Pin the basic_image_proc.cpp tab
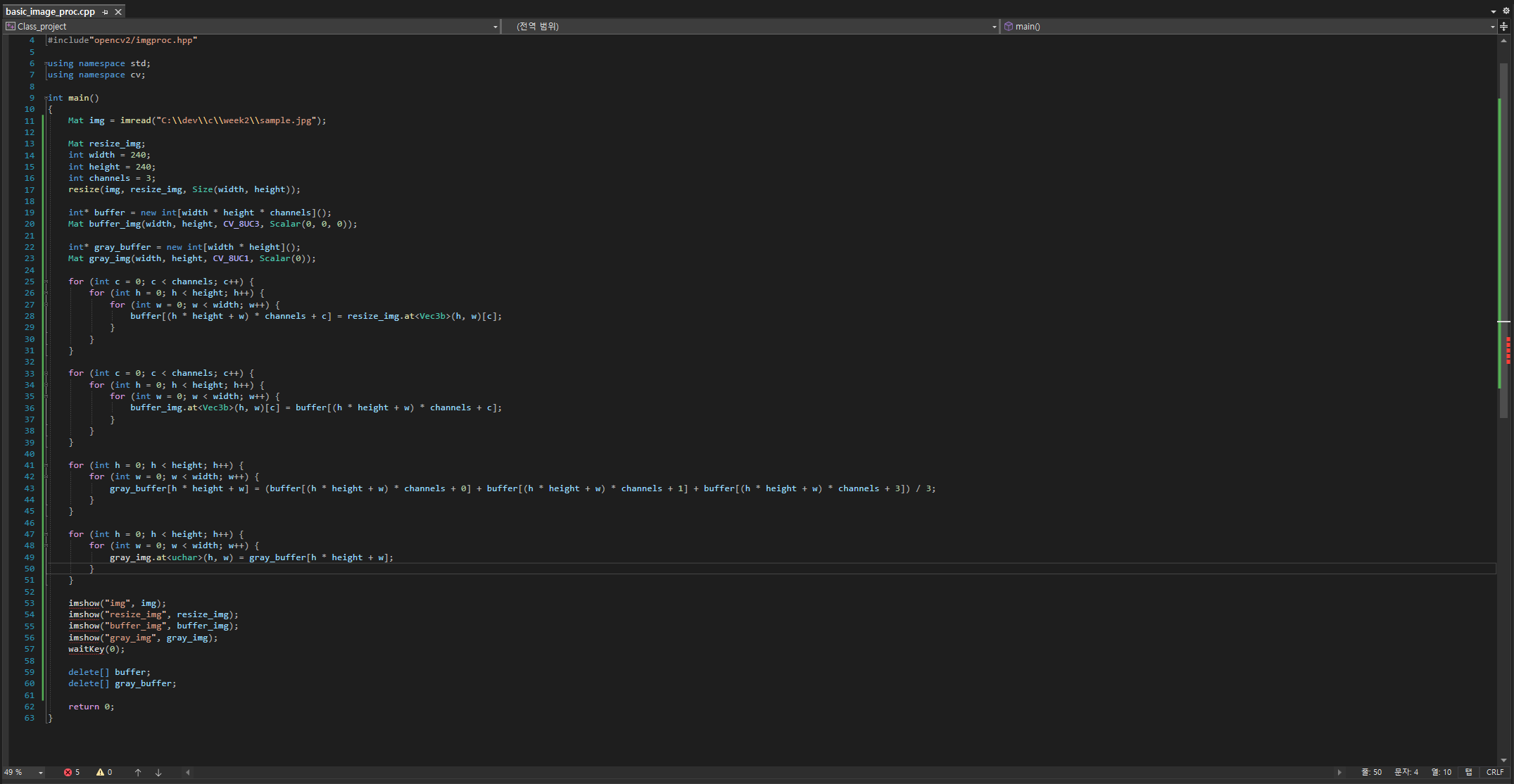 click(x=106, y=12)
